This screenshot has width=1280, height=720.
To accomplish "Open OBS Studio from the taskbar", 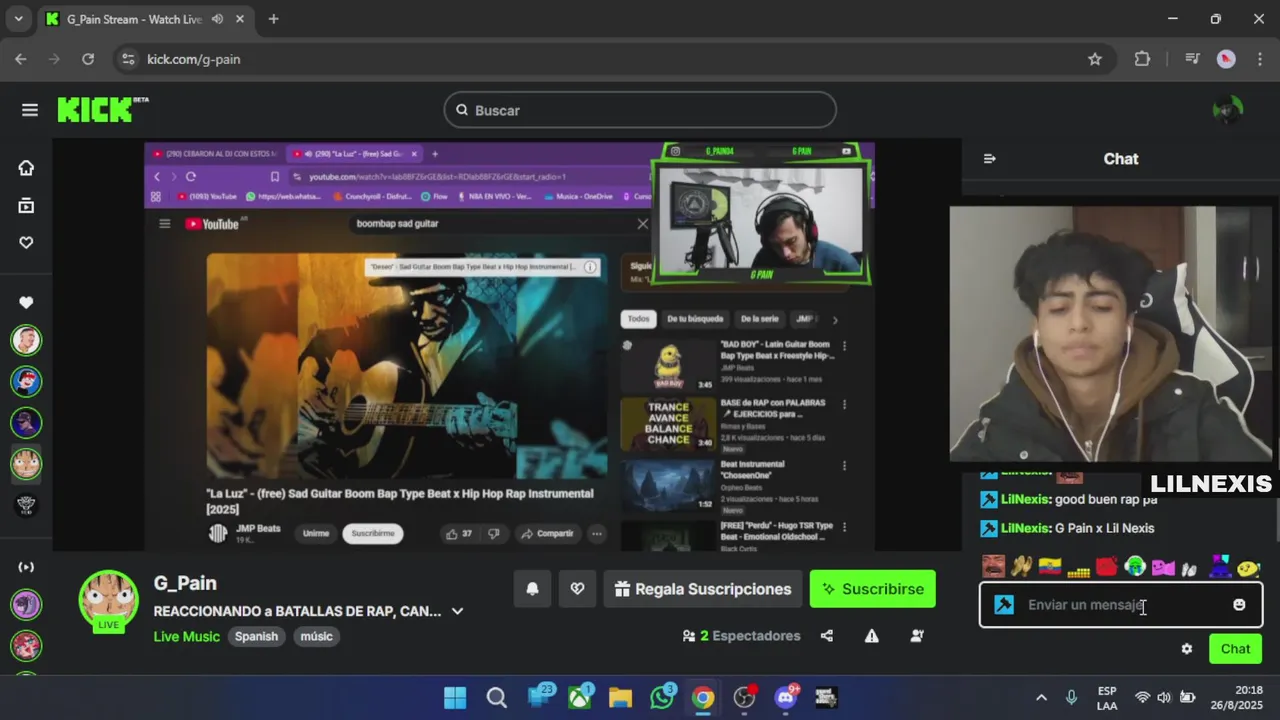I will [x=744, y=697].
